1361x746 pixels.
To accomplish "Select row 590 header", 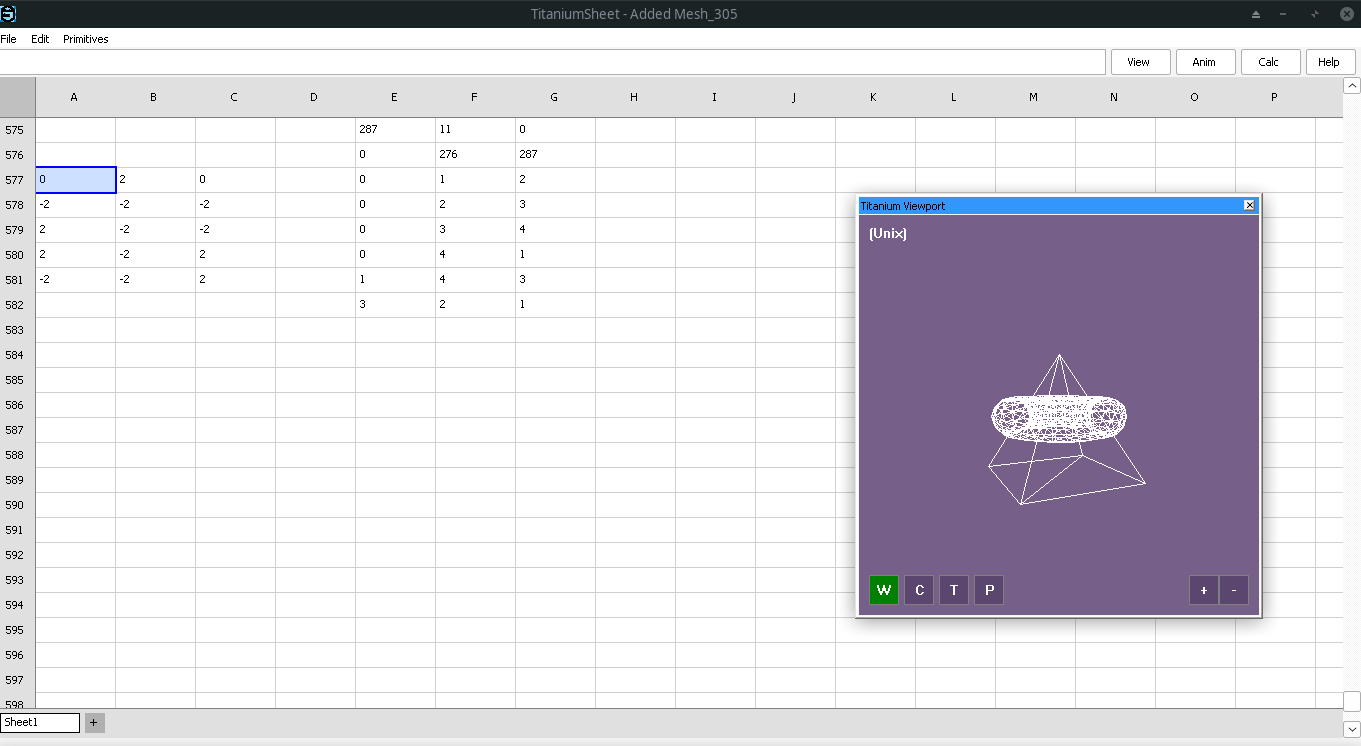I will (x=17, y=505).
